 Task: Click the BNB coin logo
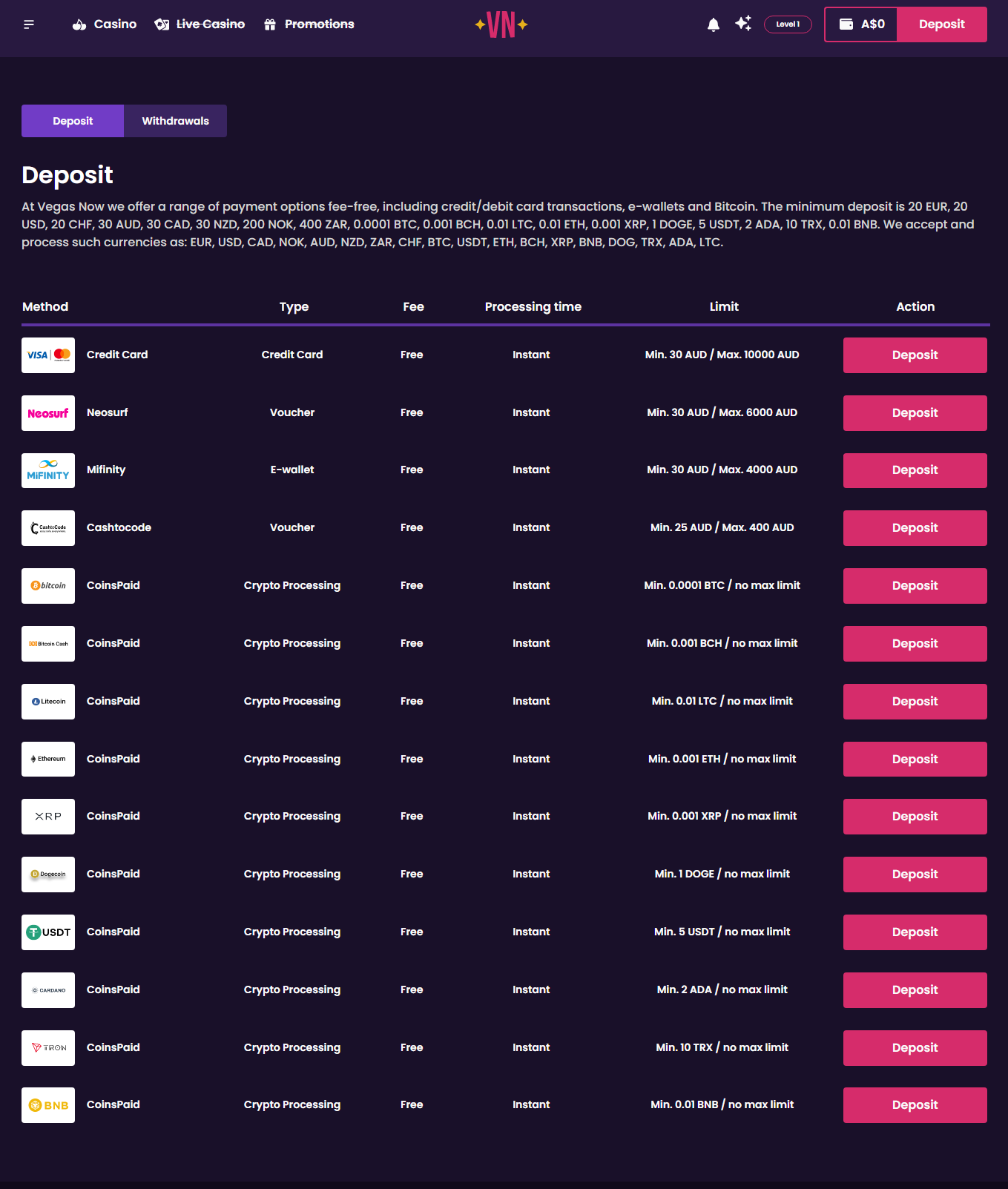click(48, 1105)
